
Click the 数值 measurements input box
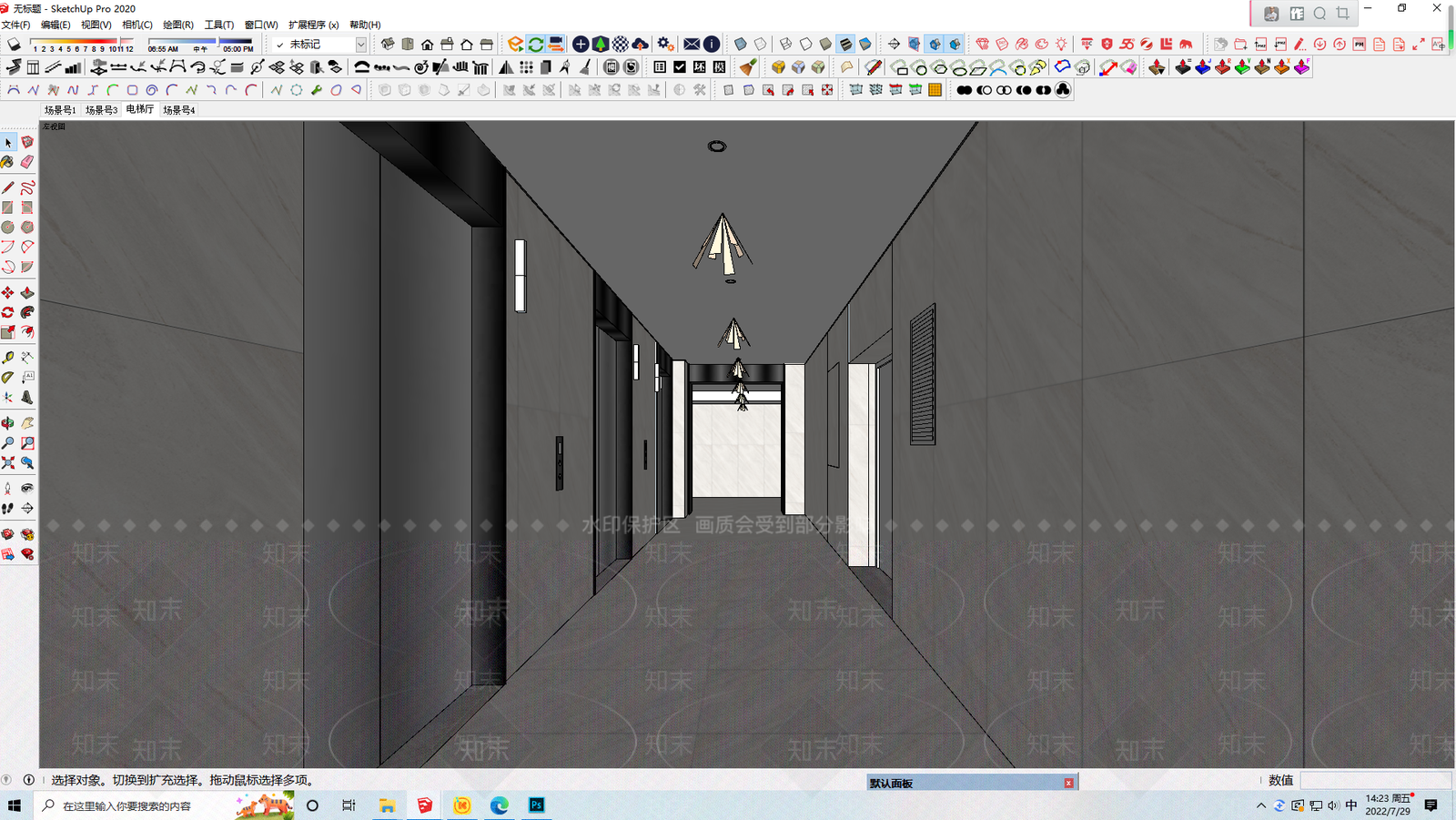coord(1375,780)
